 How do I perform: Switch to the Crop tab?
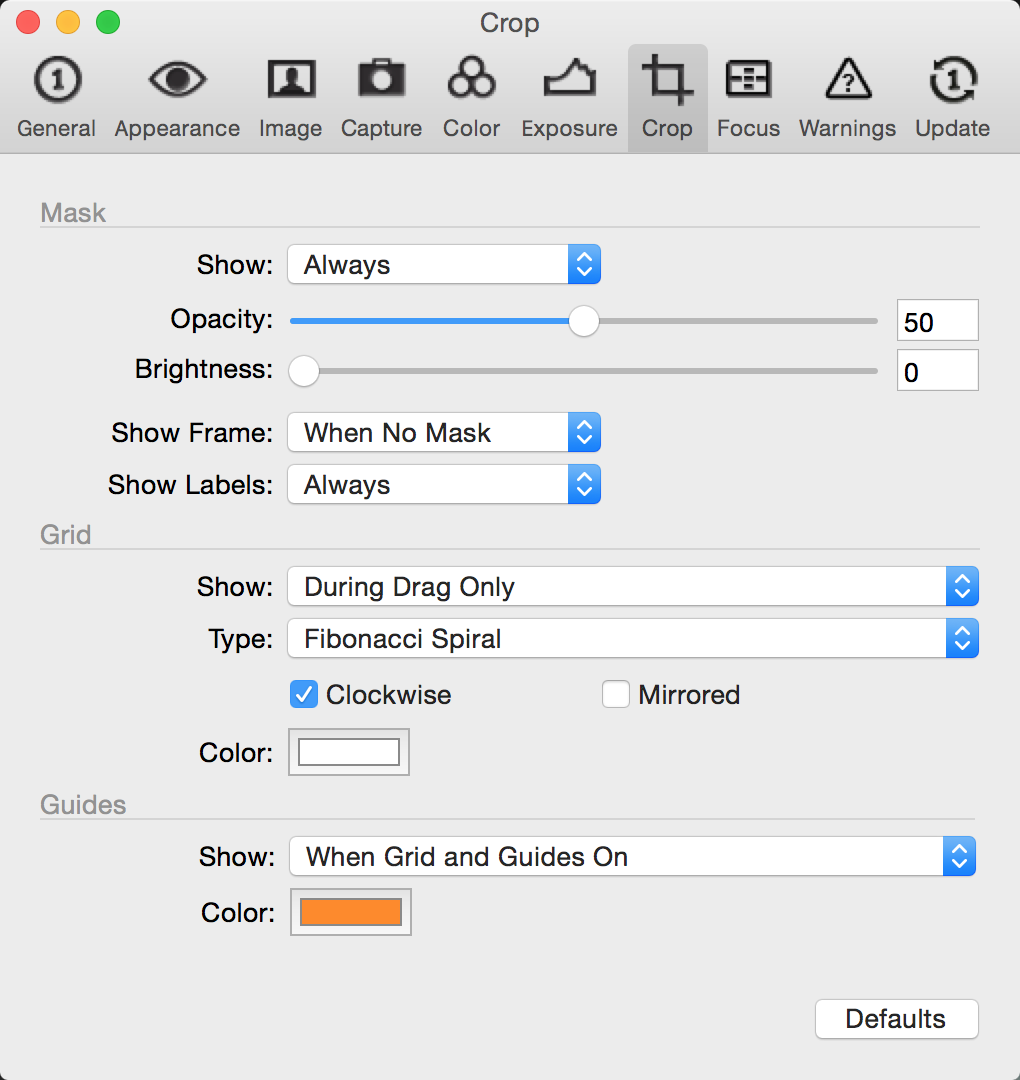pyautogui.click(x=667, y=98)
